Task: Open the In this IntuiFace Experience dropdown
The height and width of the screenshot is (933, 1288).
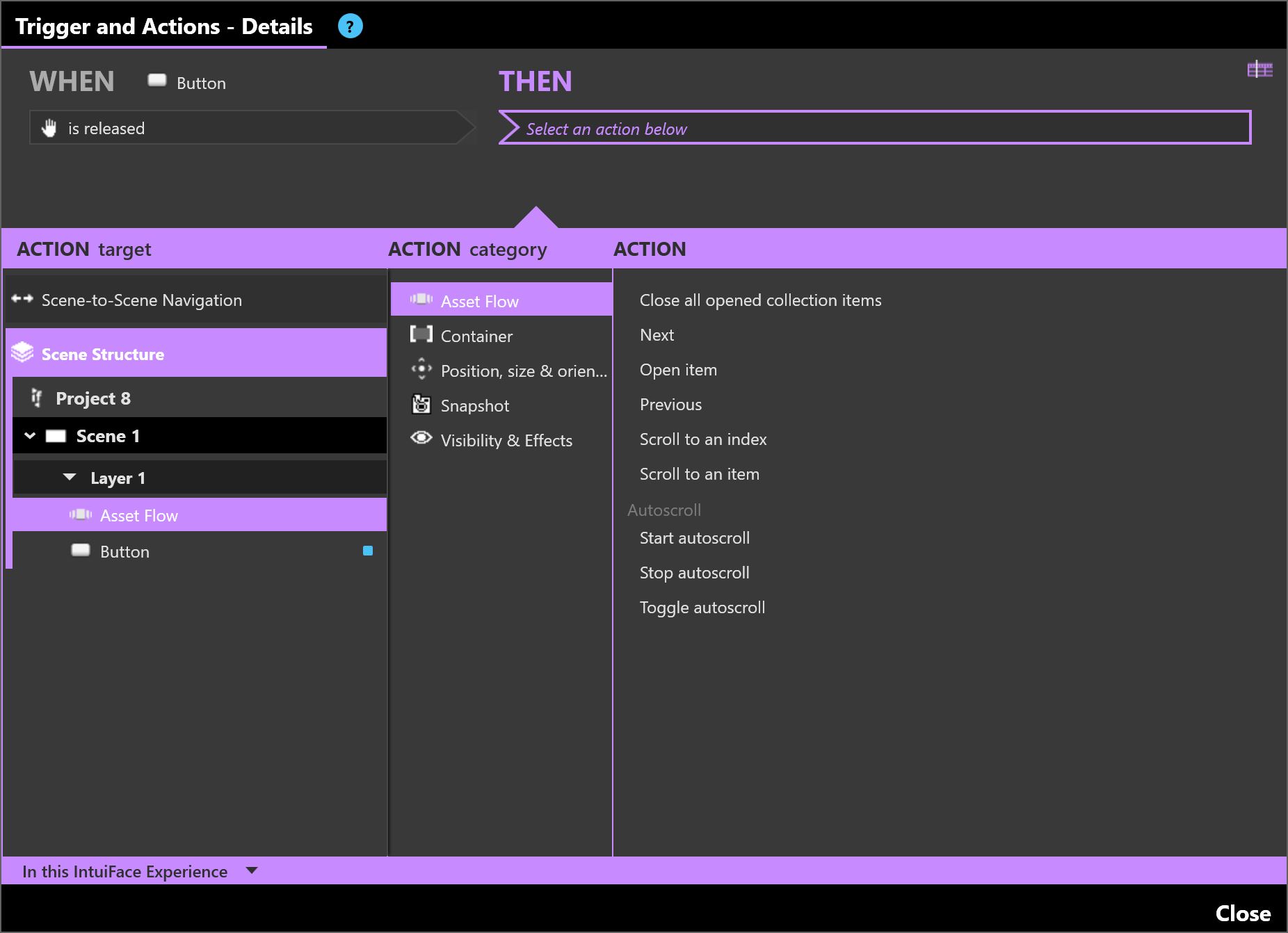Action: click(x=252, y=871)
